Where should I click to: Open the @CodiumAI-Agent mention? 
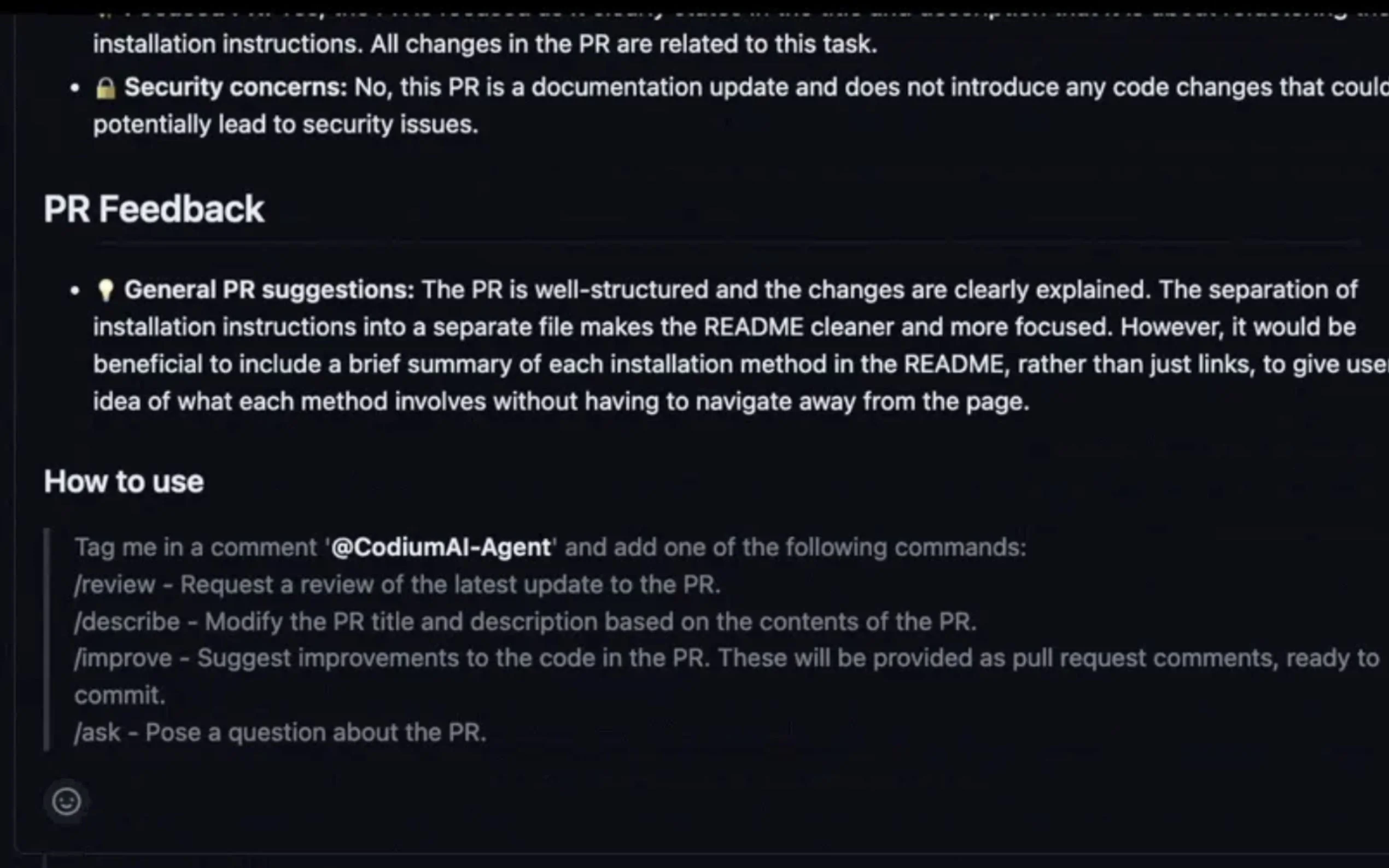(441, 547)
